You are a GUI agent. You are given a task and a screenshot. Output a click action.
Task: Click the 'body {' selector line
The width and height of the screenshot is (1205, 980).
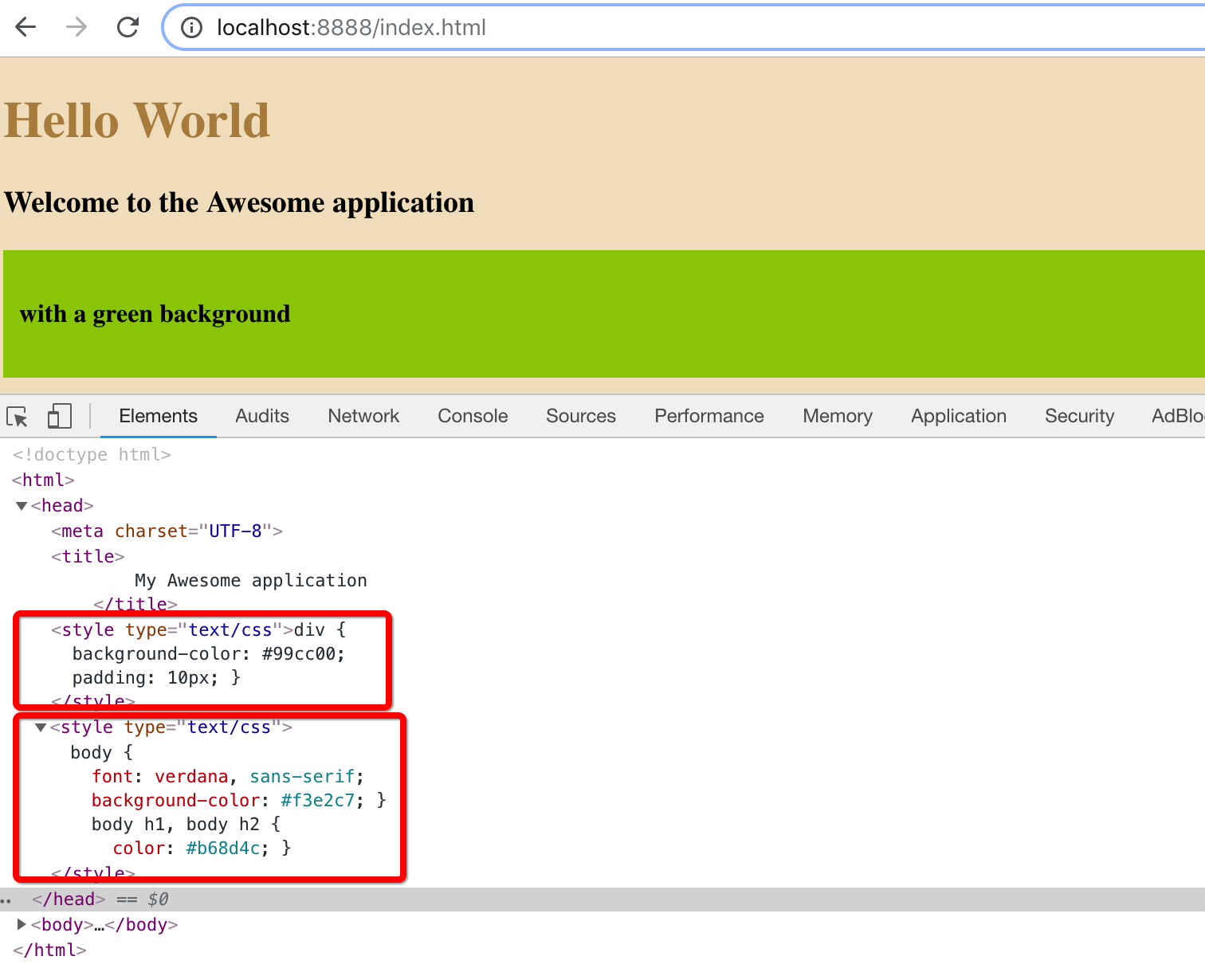pos(101,753)
